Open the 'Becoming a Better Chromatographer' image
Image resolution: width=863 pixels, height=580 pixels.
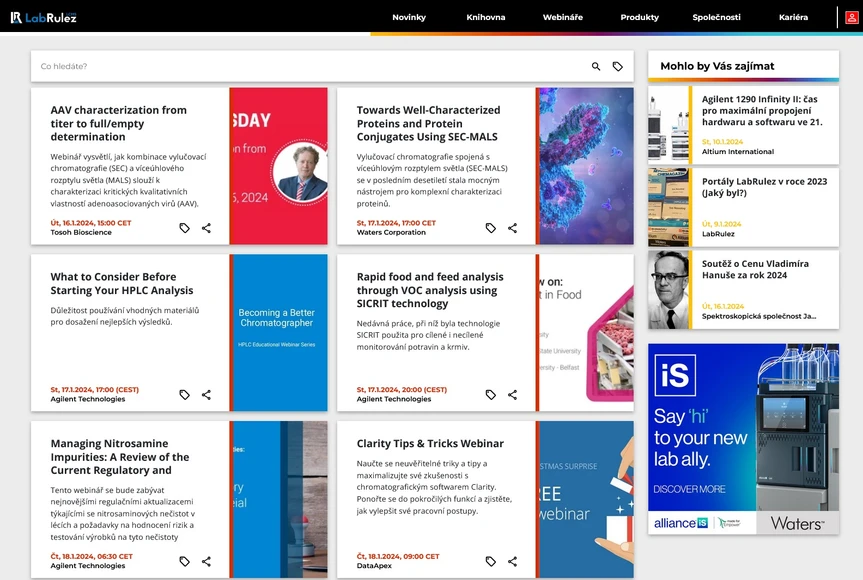(x=278, y=332)
